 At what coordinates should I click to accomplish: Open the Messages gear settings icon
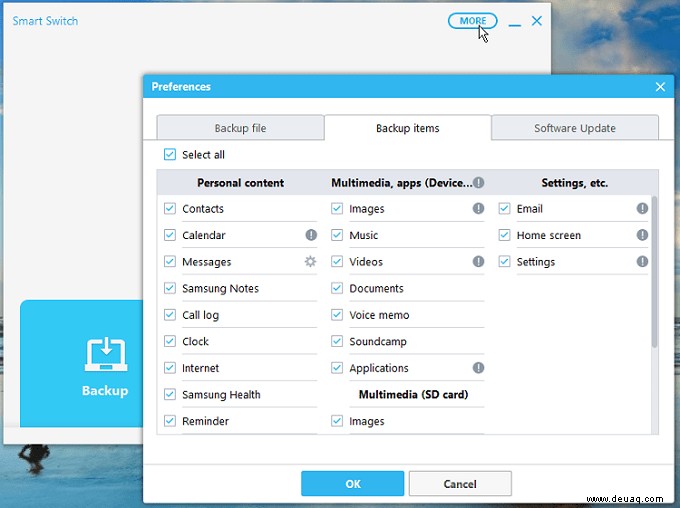point(311,262)
